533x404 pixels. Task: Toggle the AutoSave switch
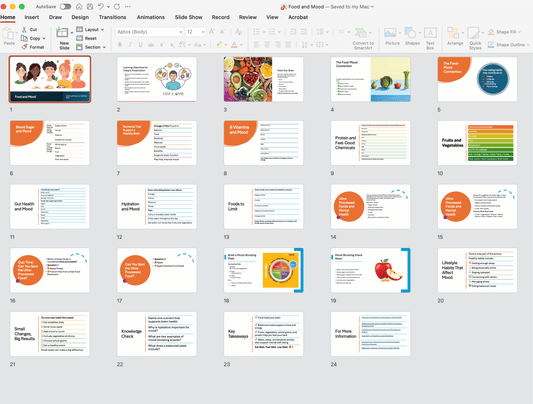pyautogui.click(x=65, y=6)
